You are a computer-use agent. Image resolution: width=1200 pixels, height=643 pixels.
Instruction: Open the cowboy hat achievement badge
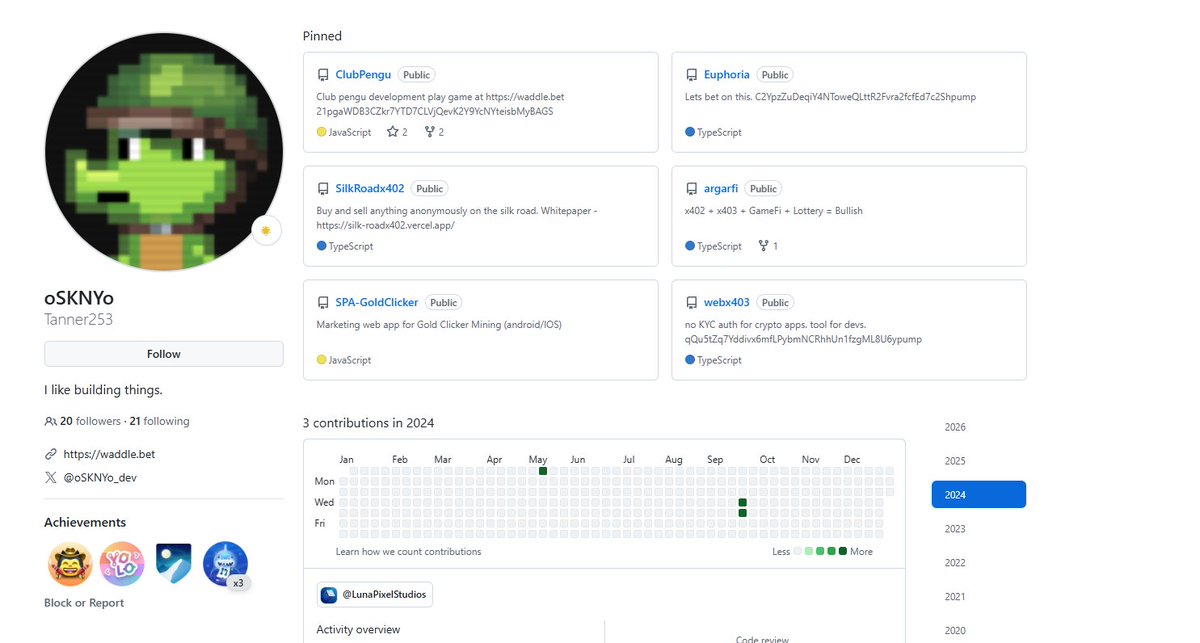tap(70, 564)
